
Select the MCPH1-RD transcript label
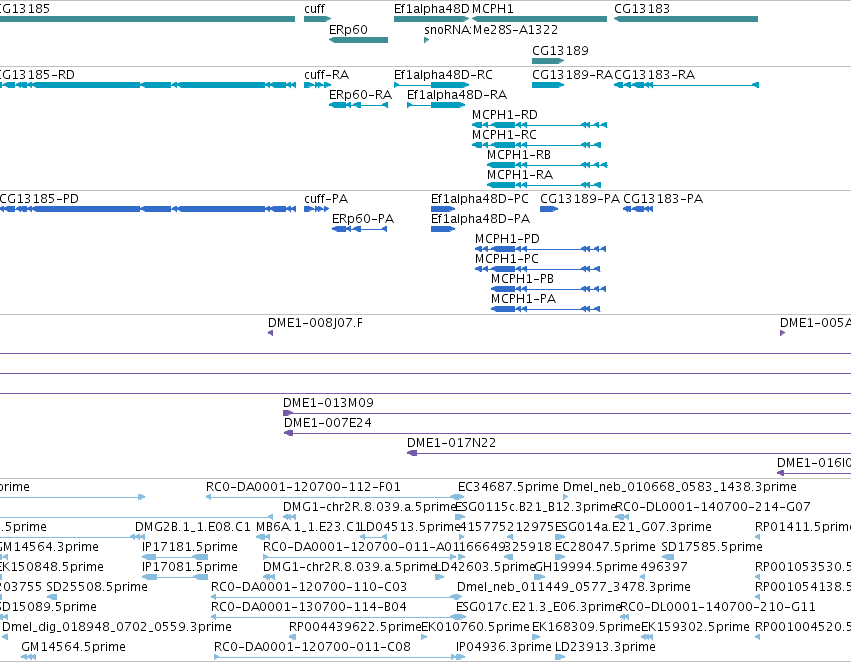(505, 114)
